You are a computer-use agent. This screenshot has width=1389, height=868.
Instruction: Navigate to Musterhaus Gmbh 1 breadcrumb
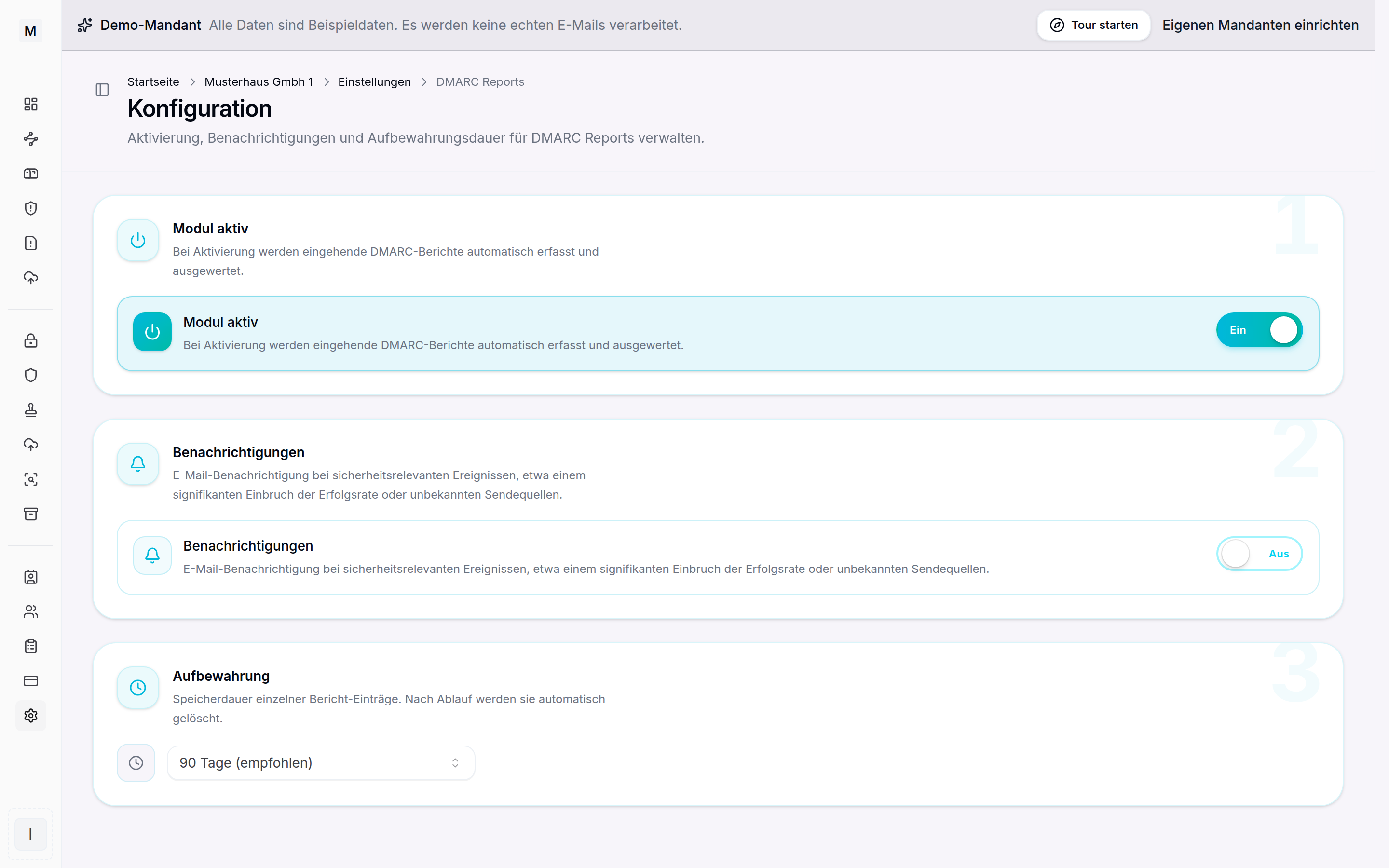[x=259, y=81]
